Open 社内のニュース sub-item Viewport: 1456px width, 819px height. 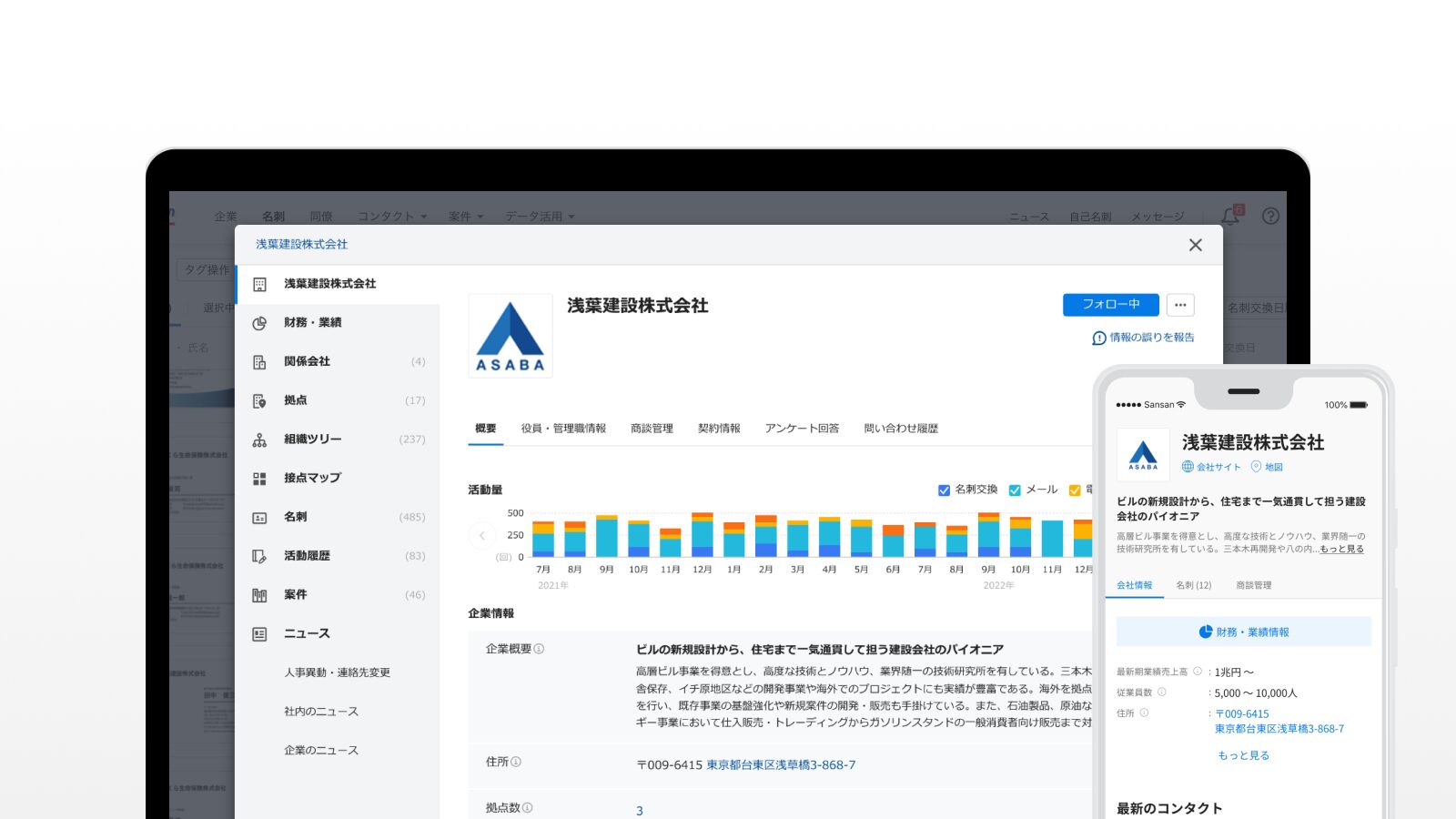[x=321, y=712]
